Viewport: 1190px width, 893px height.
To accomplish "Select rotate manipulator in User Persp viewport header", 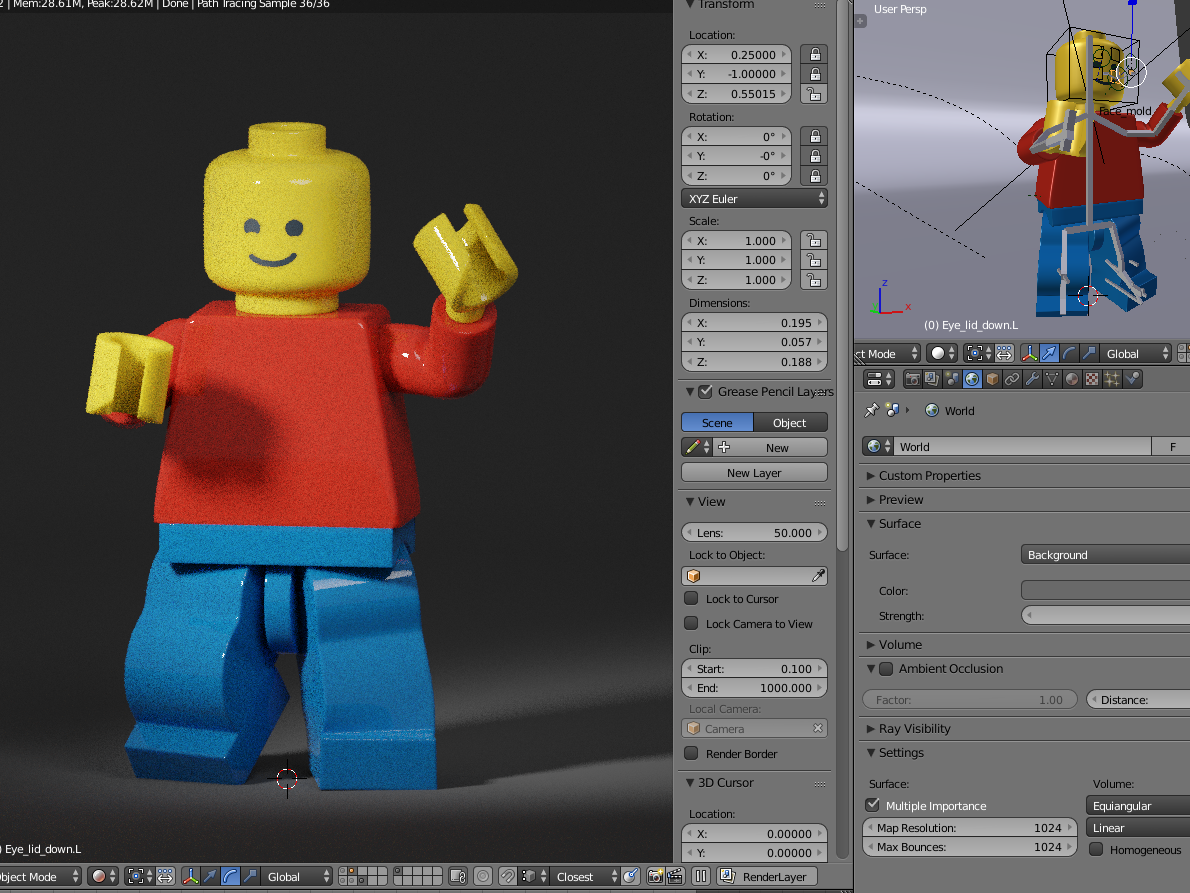I will coord(1069,353).
